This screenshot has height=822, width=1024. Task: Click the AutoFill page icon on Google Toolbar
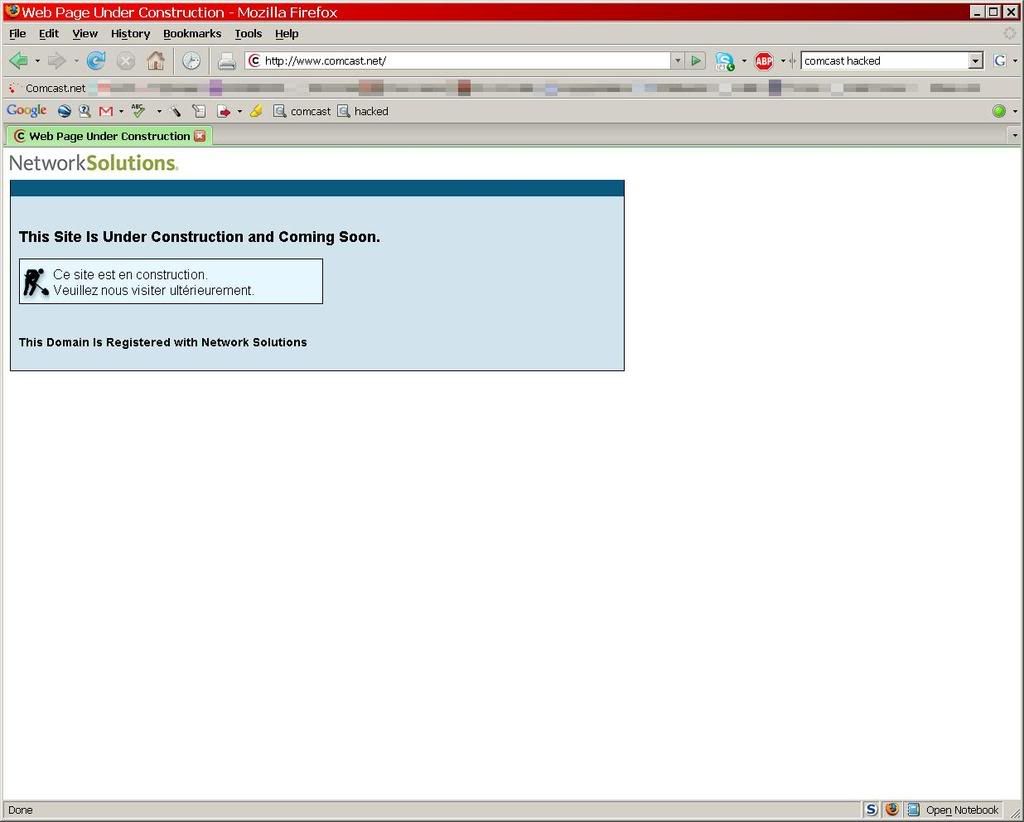[199, 112]
